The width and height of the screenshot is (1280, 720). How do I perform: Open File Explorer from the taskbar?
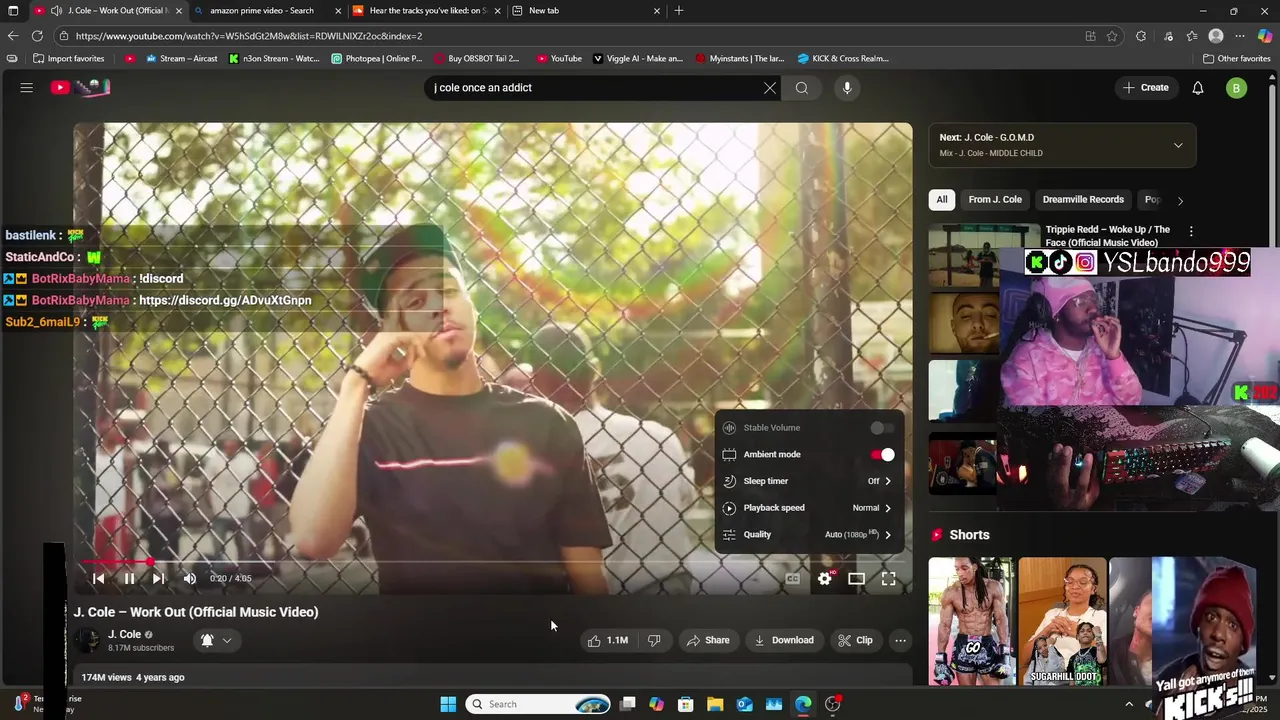click(x=715, y=704)
